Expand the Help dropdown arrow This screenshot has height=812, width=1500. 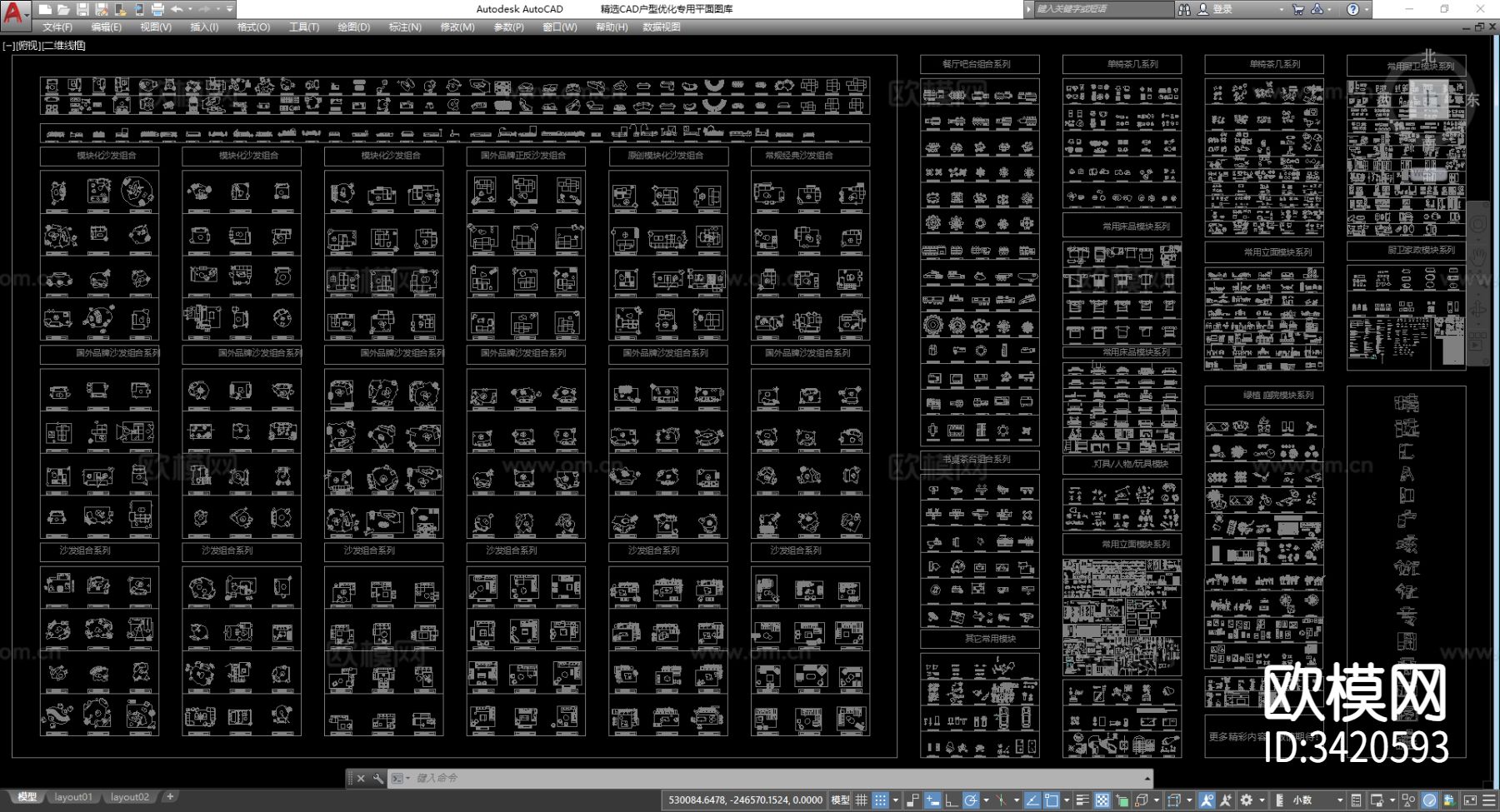coord(1367,9)
